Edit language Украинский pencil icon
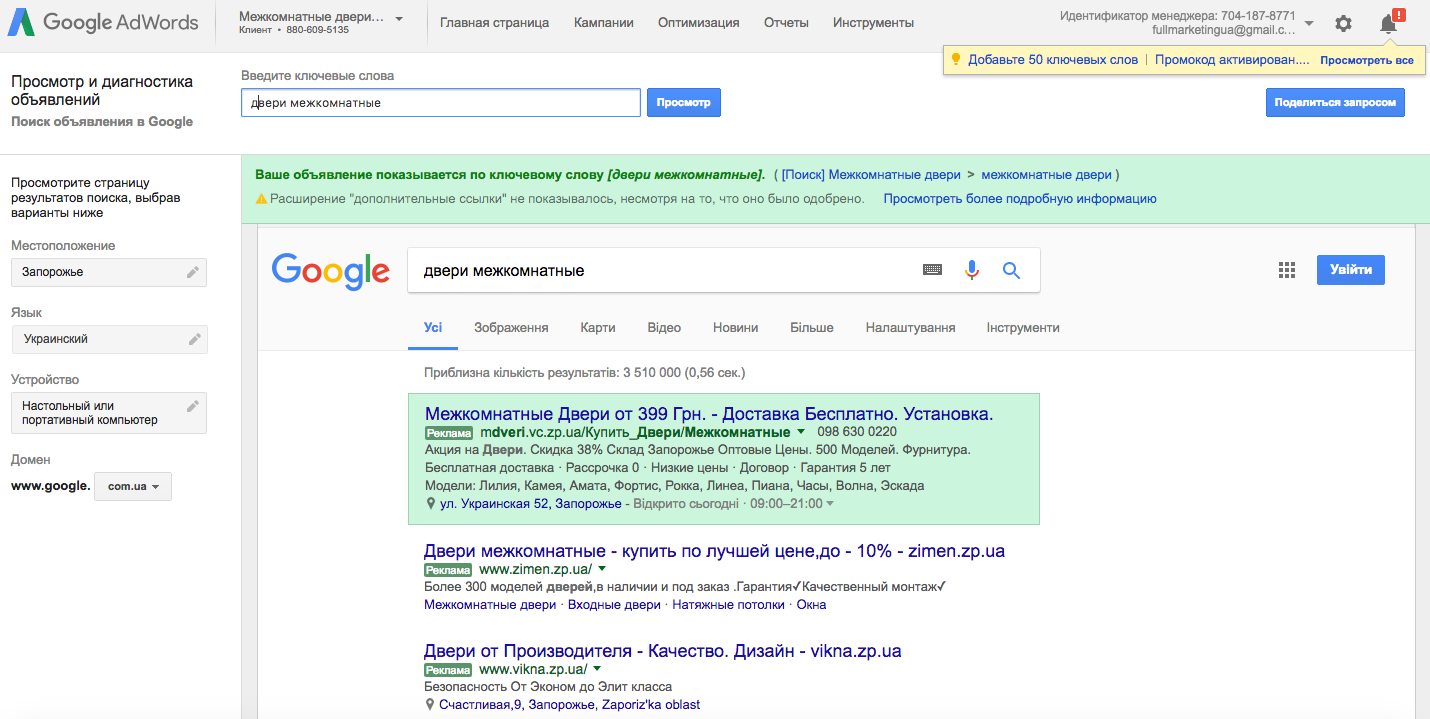 [x=194, y=339]
